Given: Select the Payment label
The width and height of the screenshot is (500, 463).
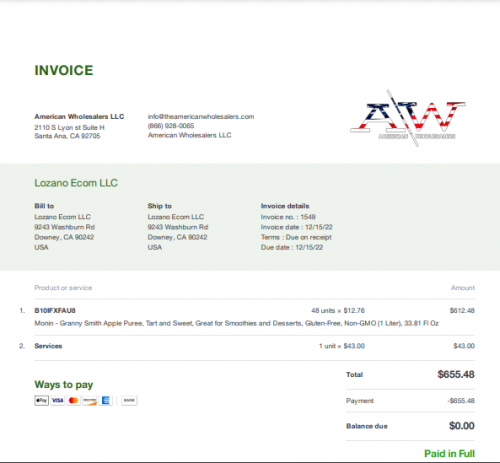Looking at the screenshot, I should [x=360, y=401].
